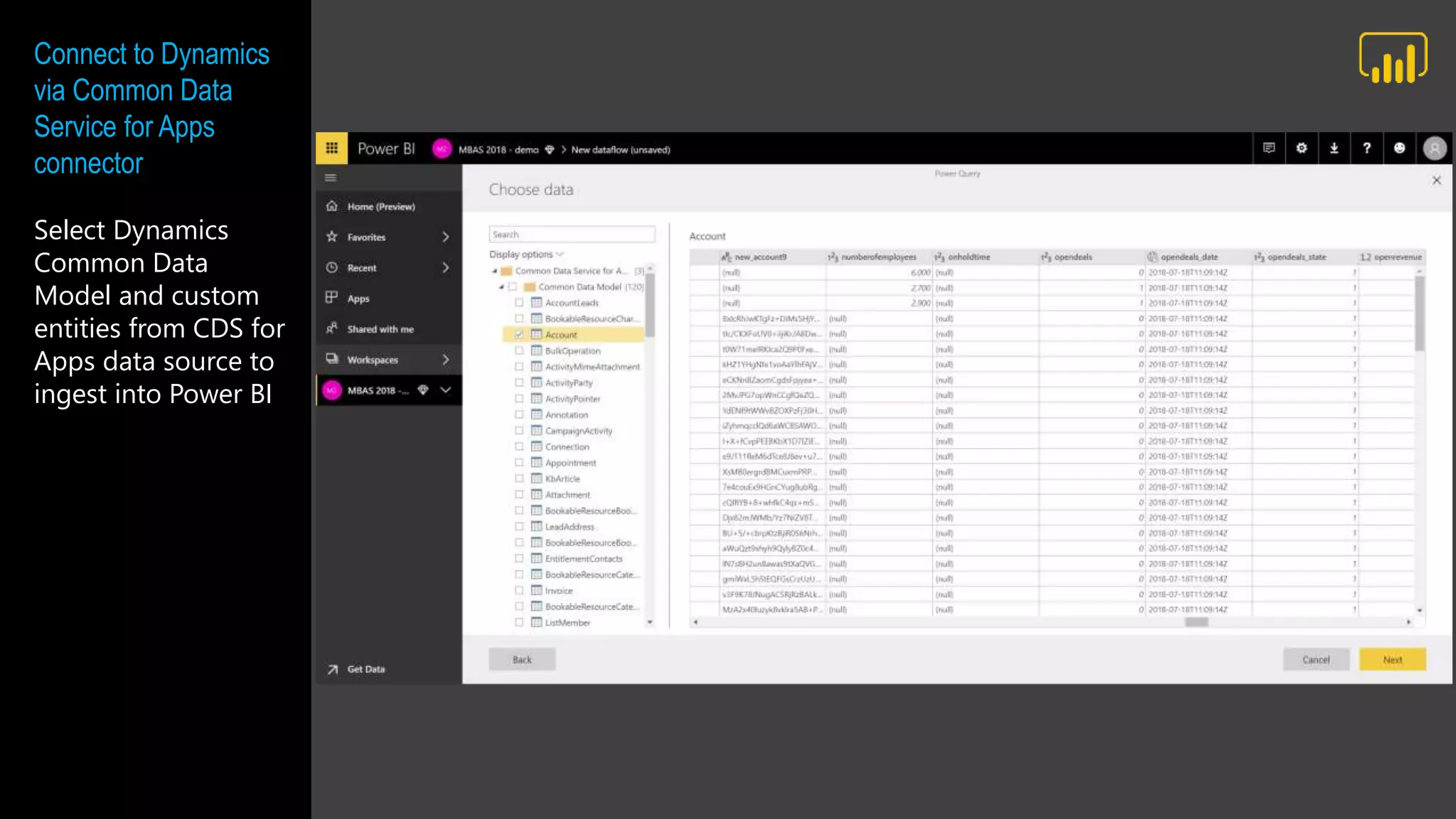Screen dimensions: 1456x819
Task: Open Get Data at sidebar bottom
Action: point(389,669)
